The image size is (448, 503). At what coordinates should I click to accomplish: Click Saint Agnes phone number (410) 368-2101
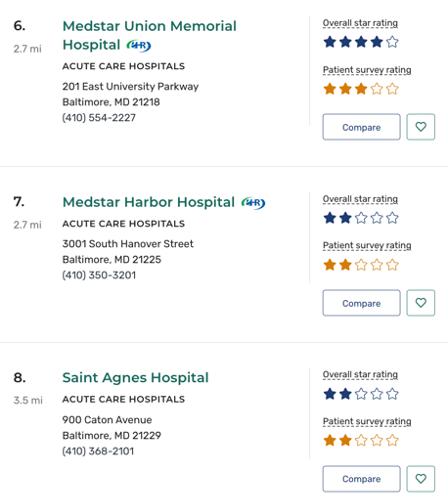(98, 451)
